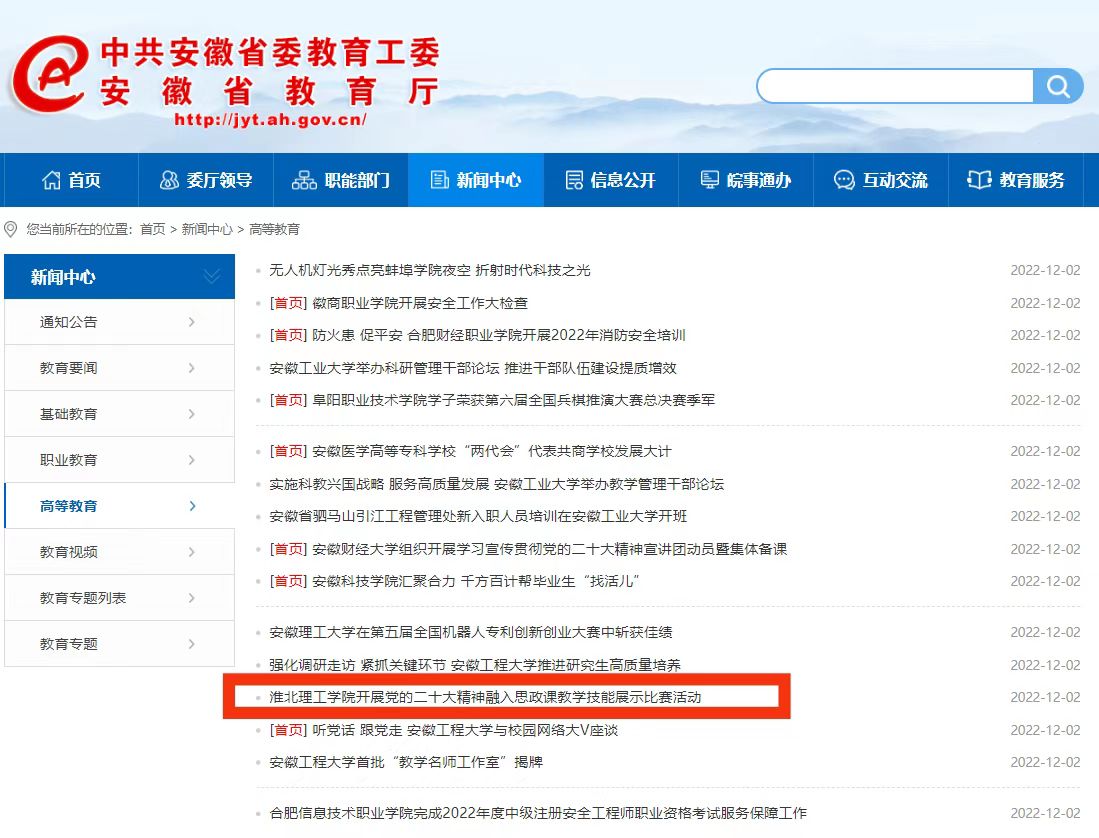Open the highlighted 淮北理工学院 news article

click(x=485, y=697)
